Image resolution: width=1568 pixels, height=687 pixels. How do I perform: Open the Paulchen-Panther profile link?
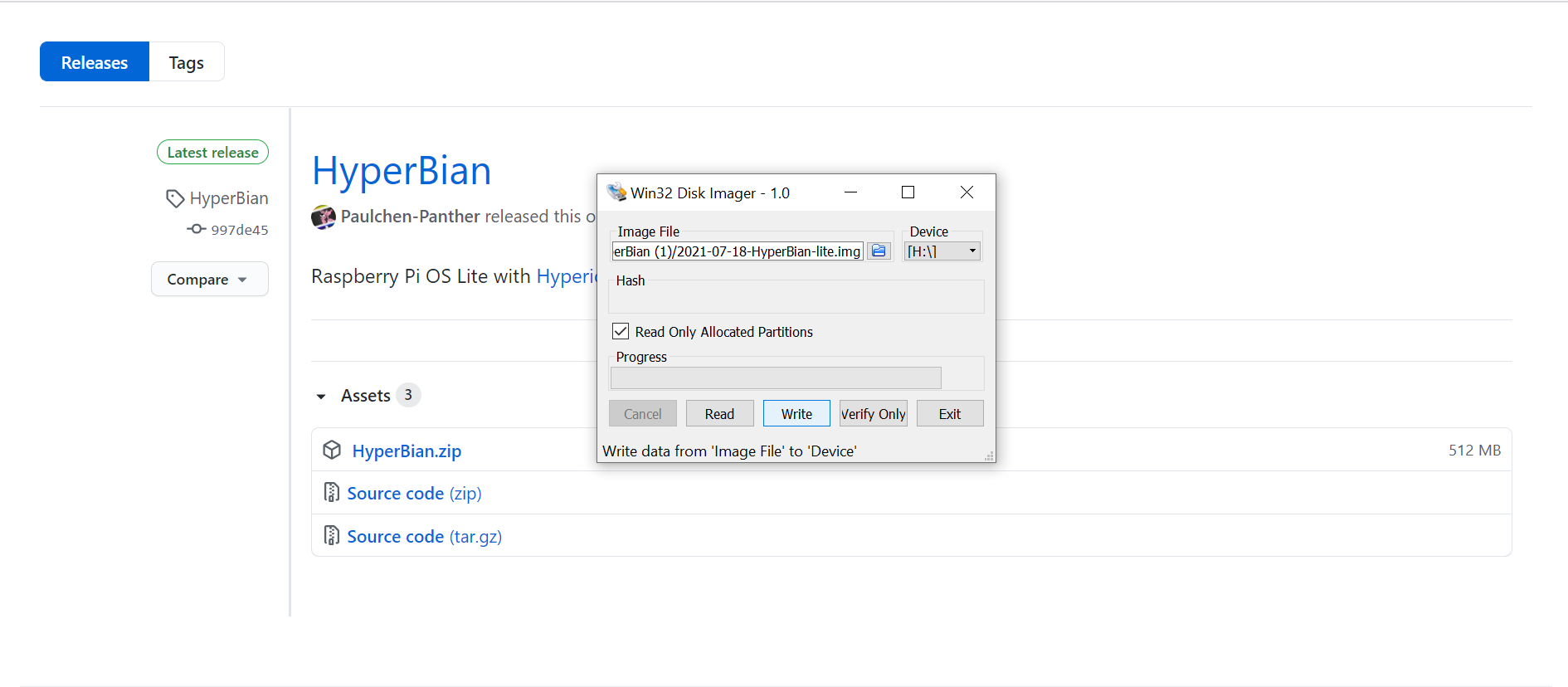[x=411, y=217]
